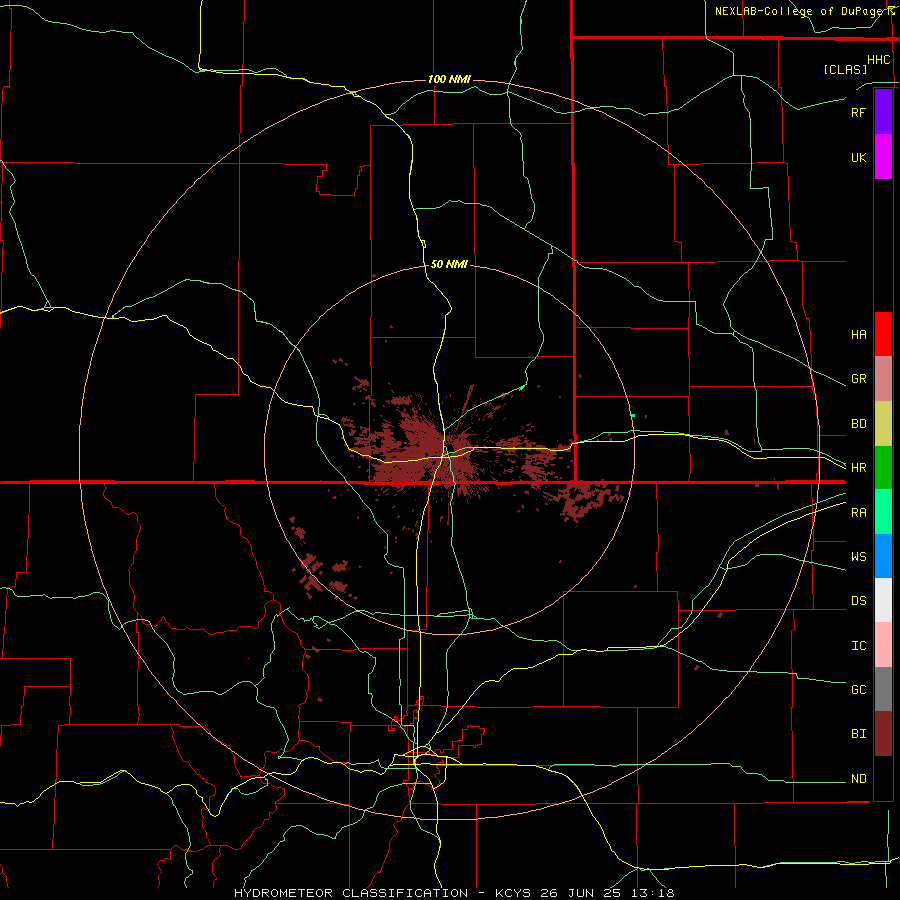Click the WS label in legend
The image size is (900, 900).
click(858, 556)
